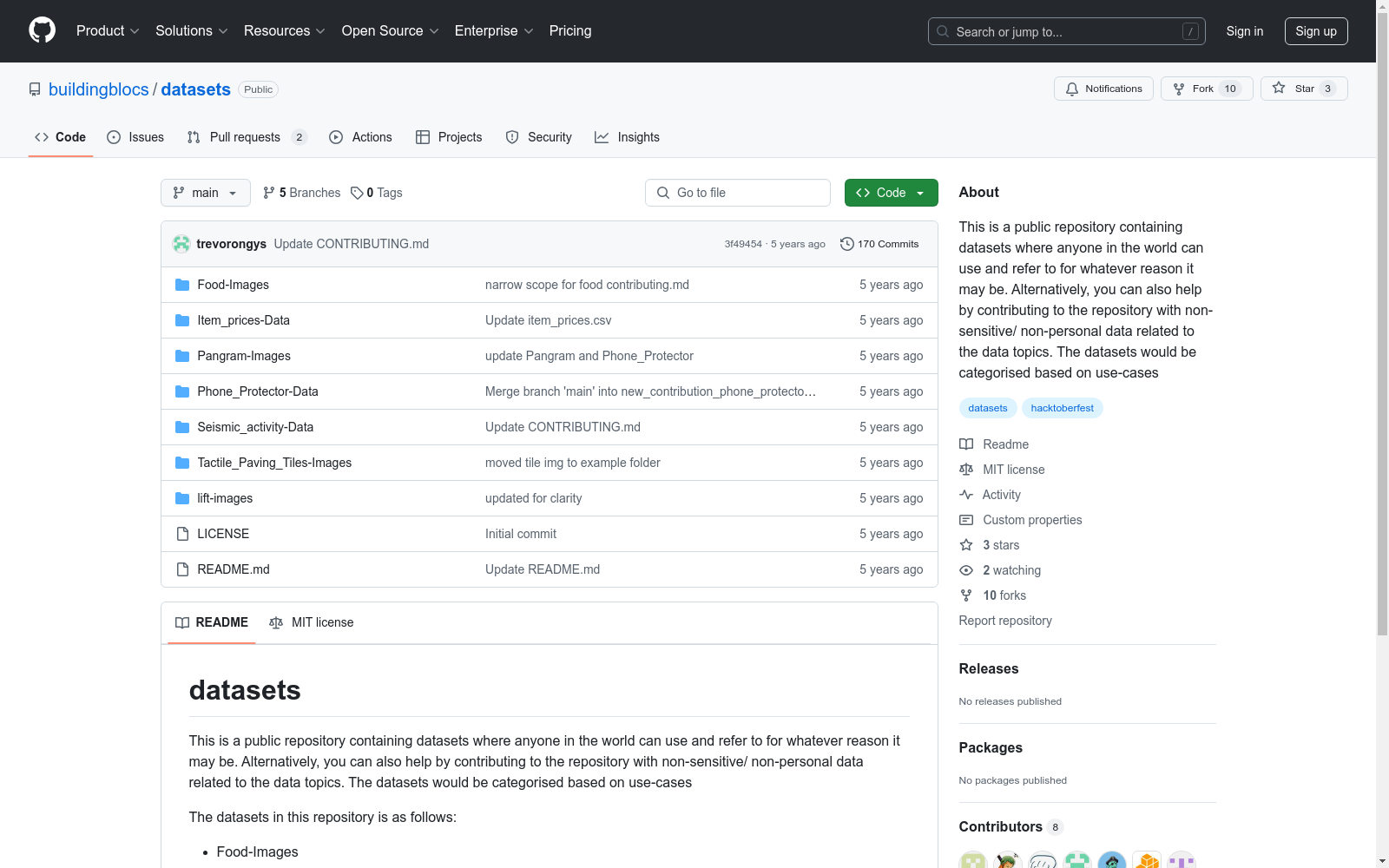The image size is (1389, 868).
Task: Click the Search or jump to field
Action: pos(1067,31)
